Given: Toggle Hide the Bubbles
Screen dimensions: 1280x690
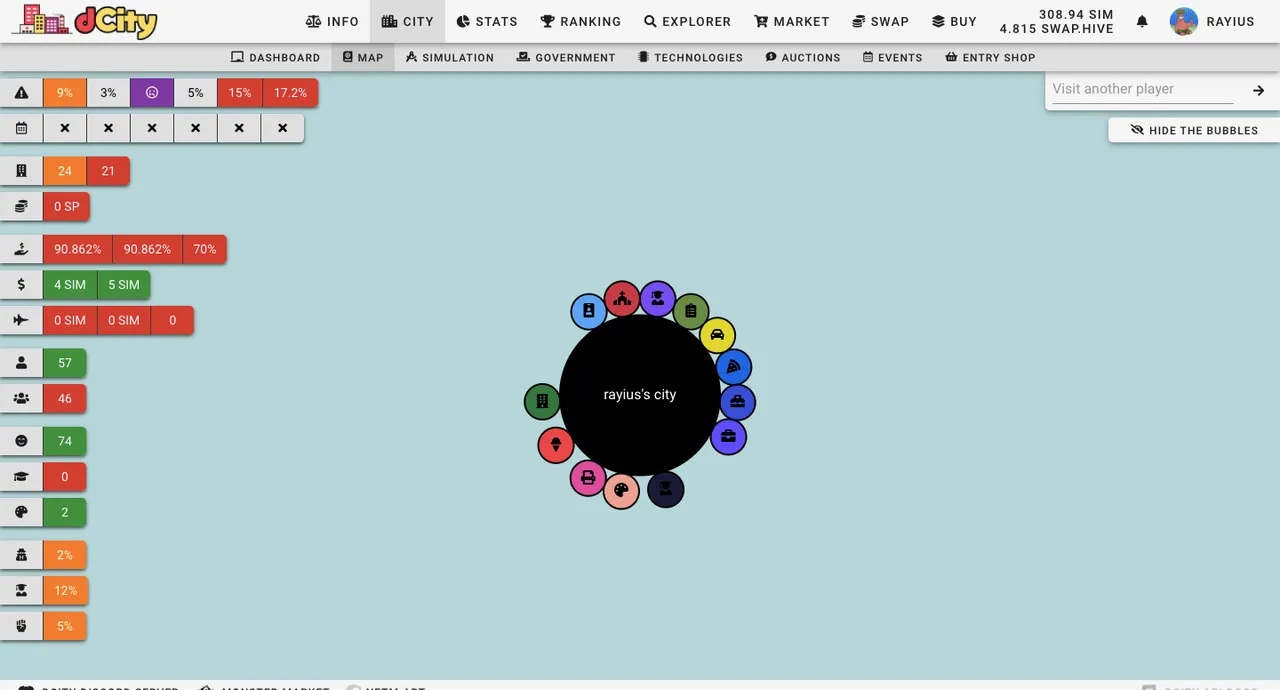Looking at the screenshot, I should 1194,130.
